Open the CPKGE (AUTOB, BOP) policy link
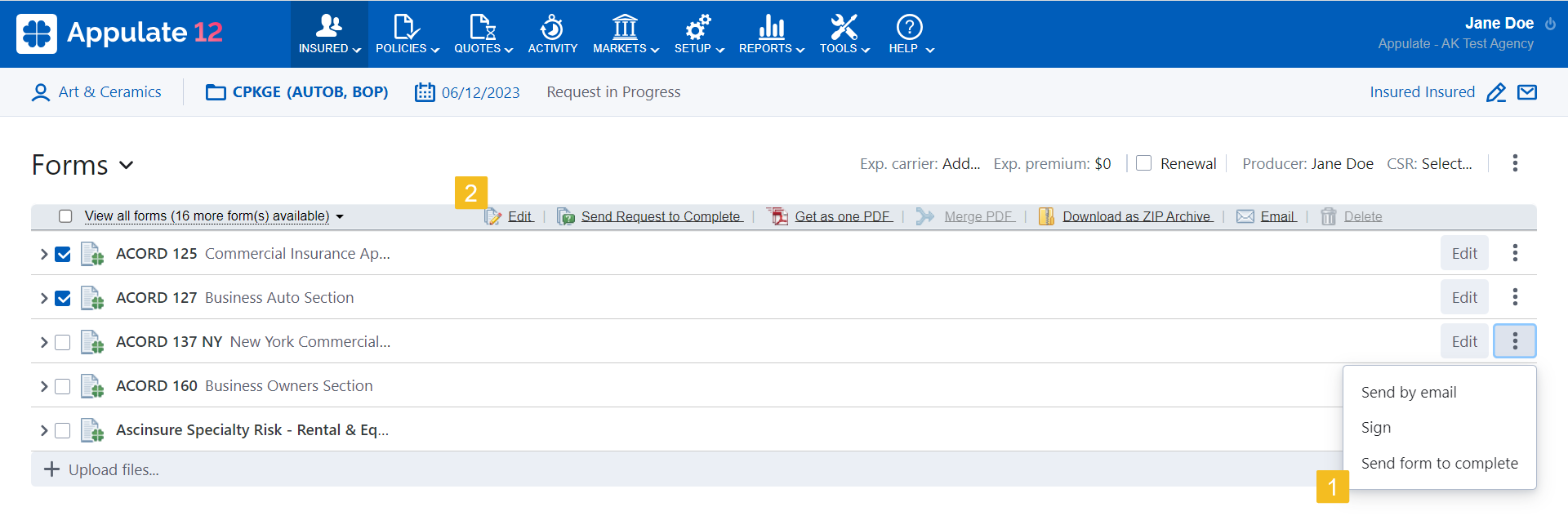Screen dimensions: 1568x529 coord(310,92)
